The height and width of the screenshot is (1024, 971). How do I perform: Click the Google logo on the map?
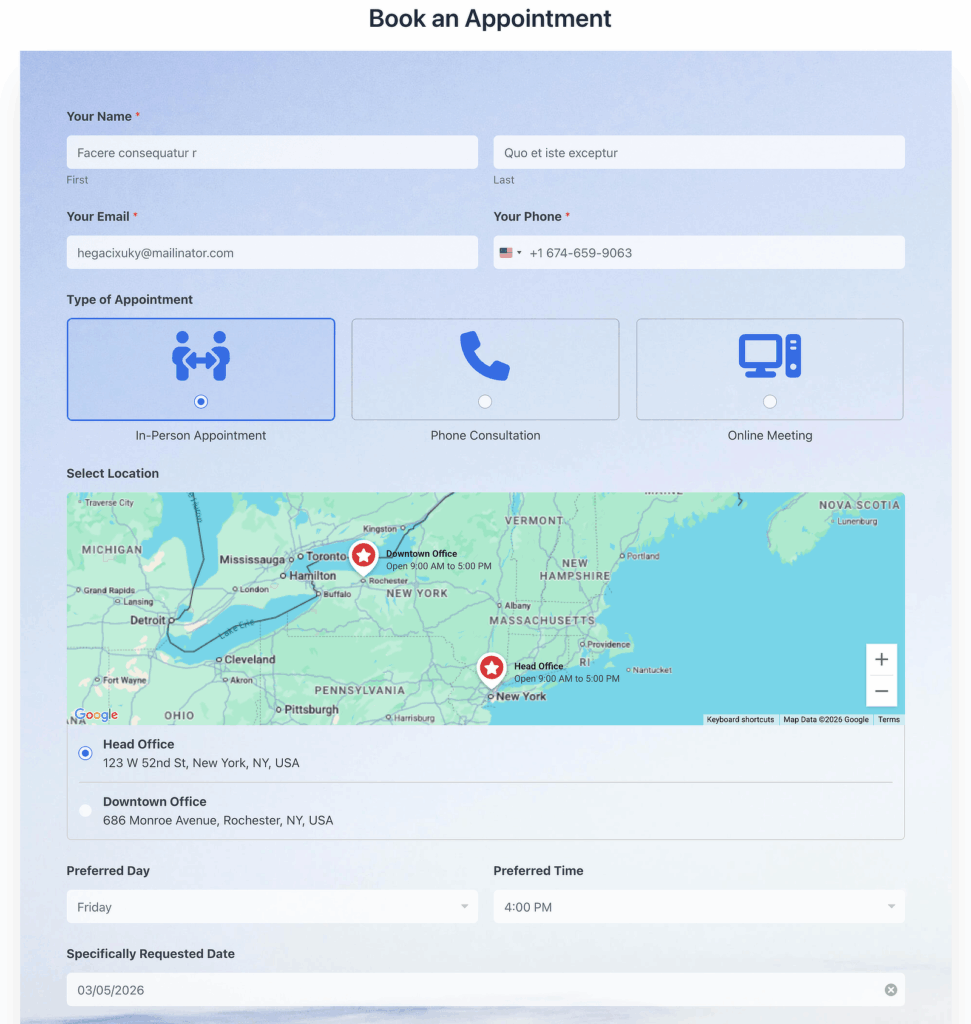click(95, 714)
